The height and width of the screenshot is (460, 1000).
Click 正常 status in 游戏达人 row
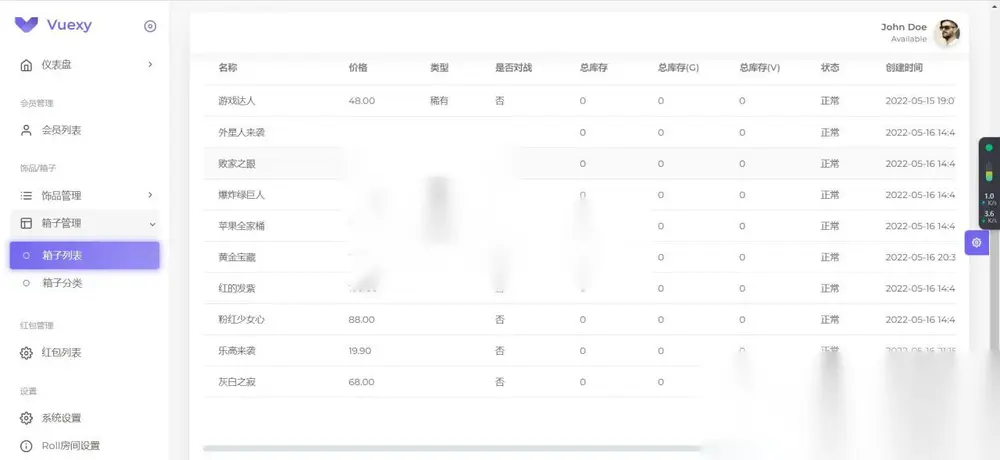[830, 101]
